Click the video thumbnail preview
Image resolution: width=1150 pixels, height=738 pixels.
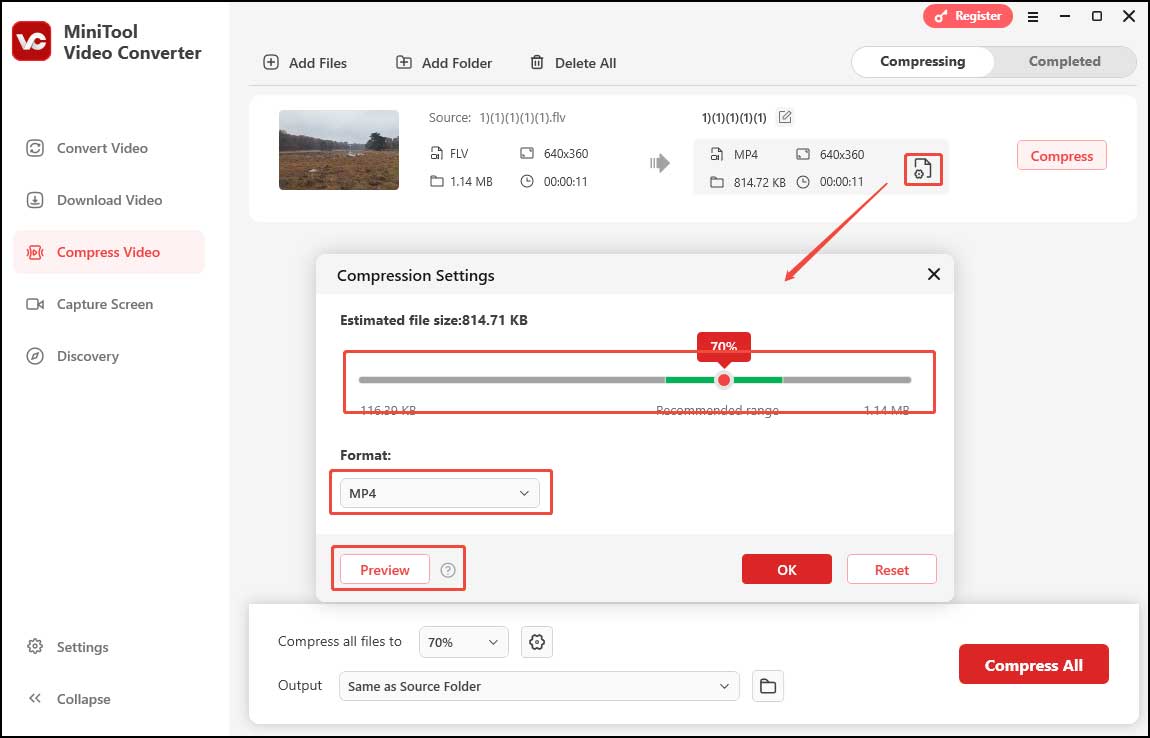coord(339,150)
